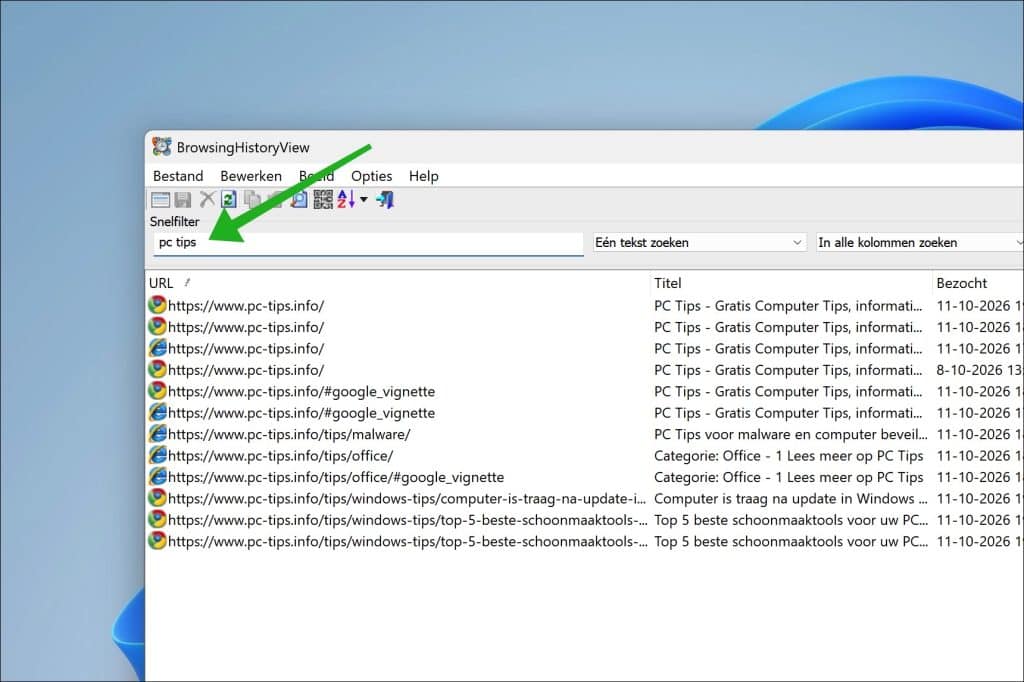This screenshot has width=1024, height=682.
Task: Click the 'Snelfilter' label
Action: pyautogui.click(x=174, y=221)
